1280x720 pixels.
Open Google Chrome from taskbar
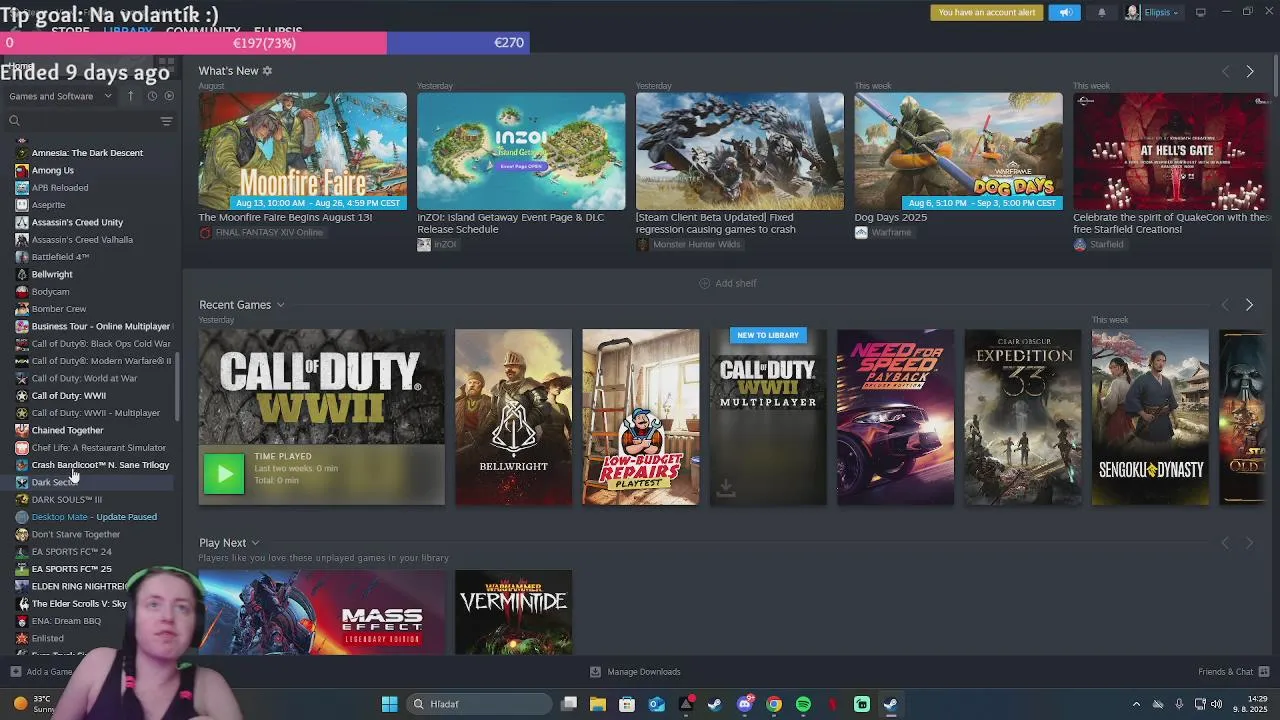(774, 704)
